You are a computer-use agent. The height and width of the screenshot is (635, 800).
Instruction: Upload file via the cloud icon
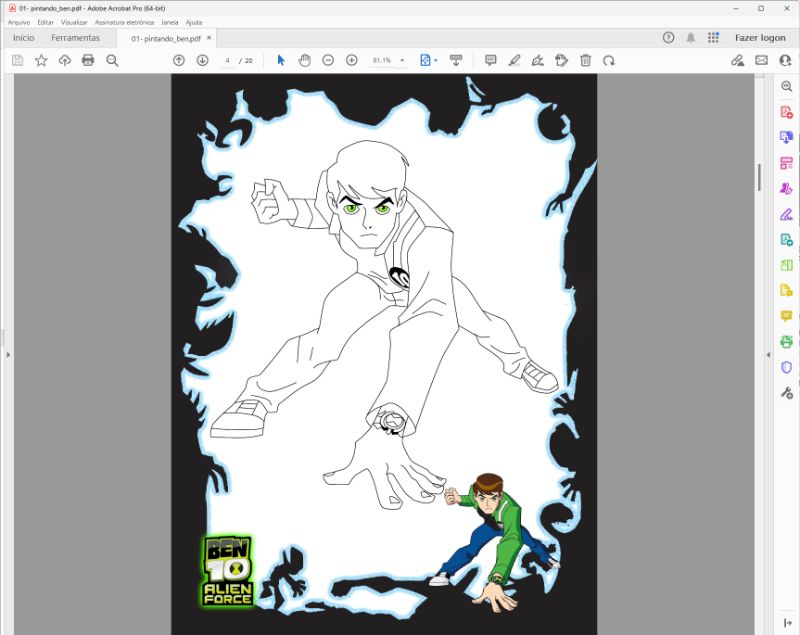(x=64, y=60)
